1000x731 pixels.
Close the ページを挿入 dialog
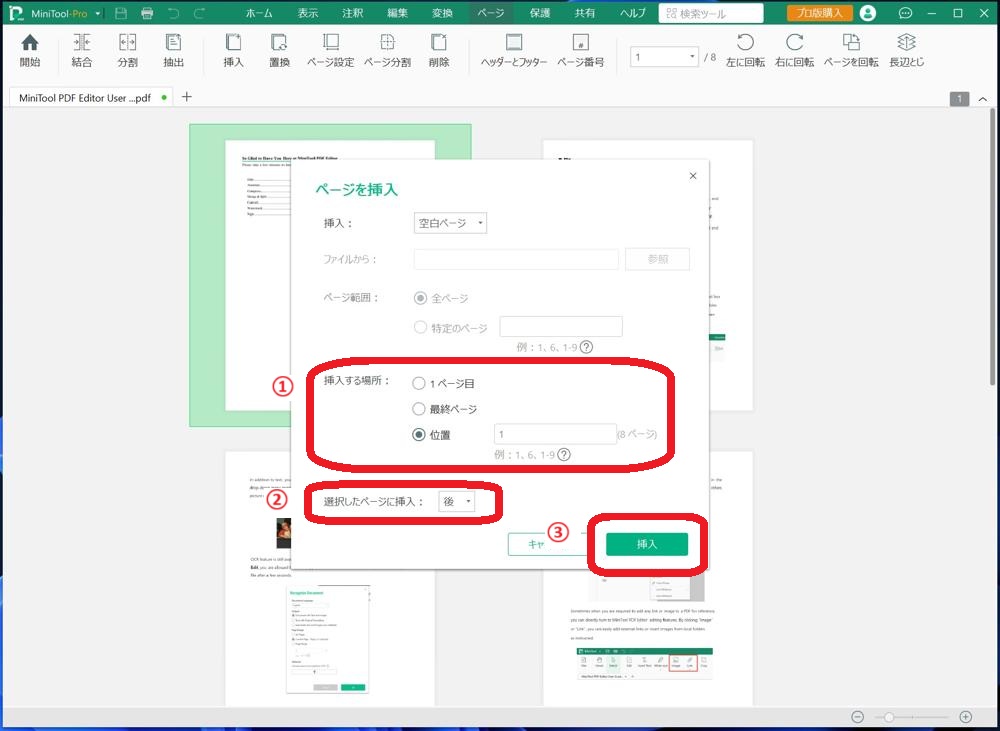click(x=693, y=176)
